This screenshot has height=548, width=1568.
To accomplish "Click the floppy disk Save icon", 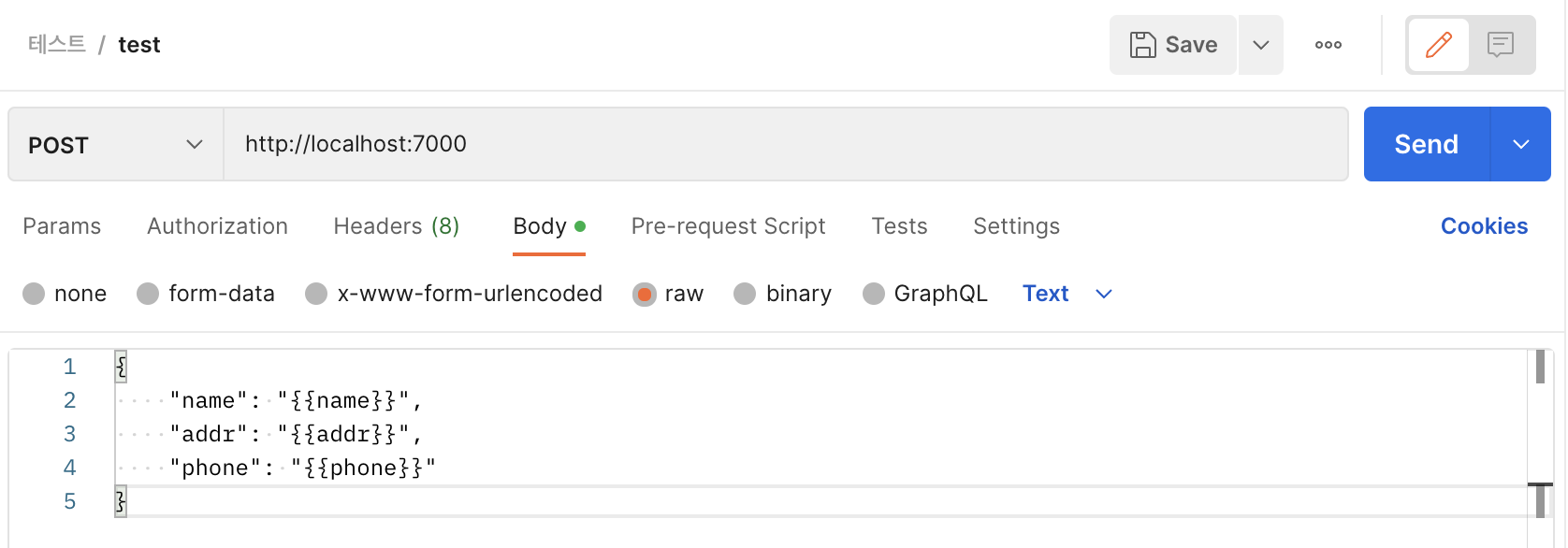I will pyautogui.click(x=1142, y=45).
